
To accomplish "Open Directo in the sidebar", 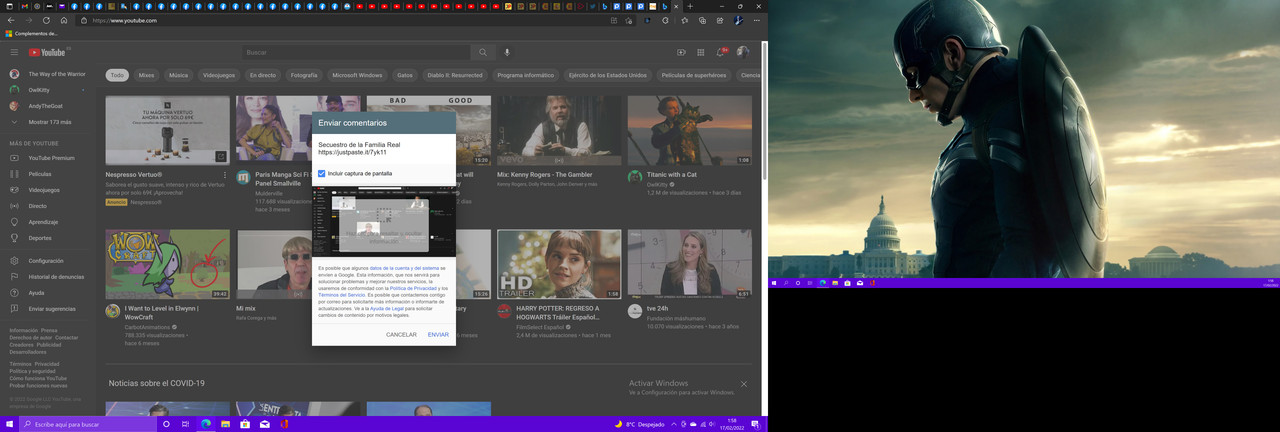I will (x=48, y=206).
